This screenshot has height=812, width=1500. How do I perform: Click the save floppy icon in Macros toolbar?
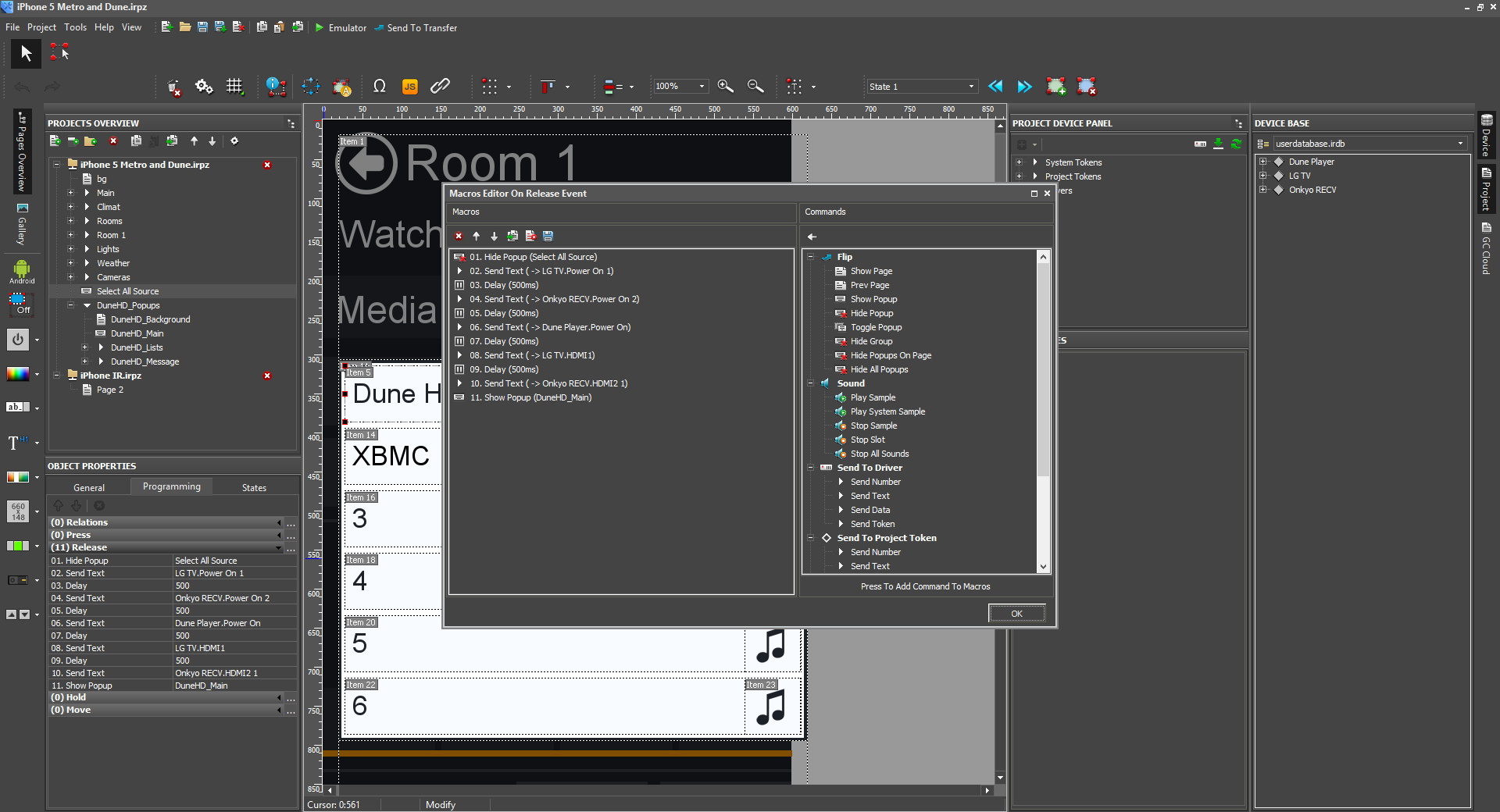(x=548, y=236)
